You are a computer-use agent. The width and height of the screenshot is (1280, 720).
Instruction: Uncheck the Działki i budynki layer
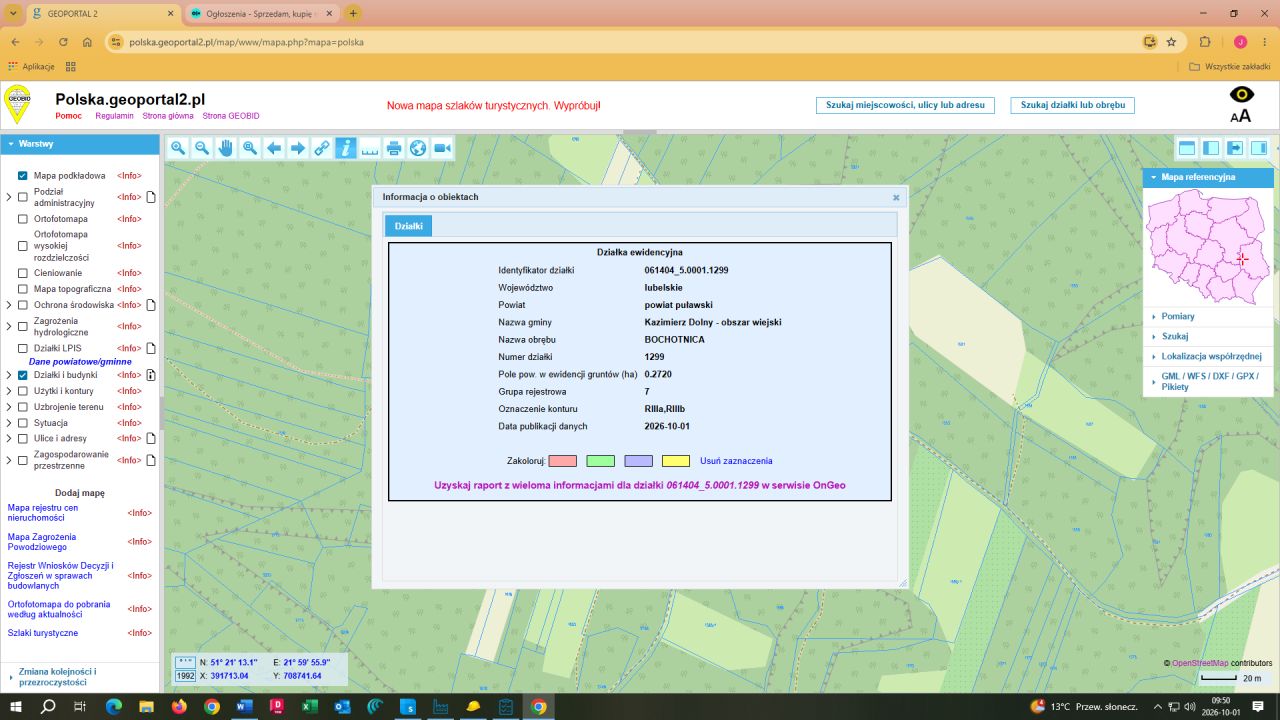pos(23,375)
